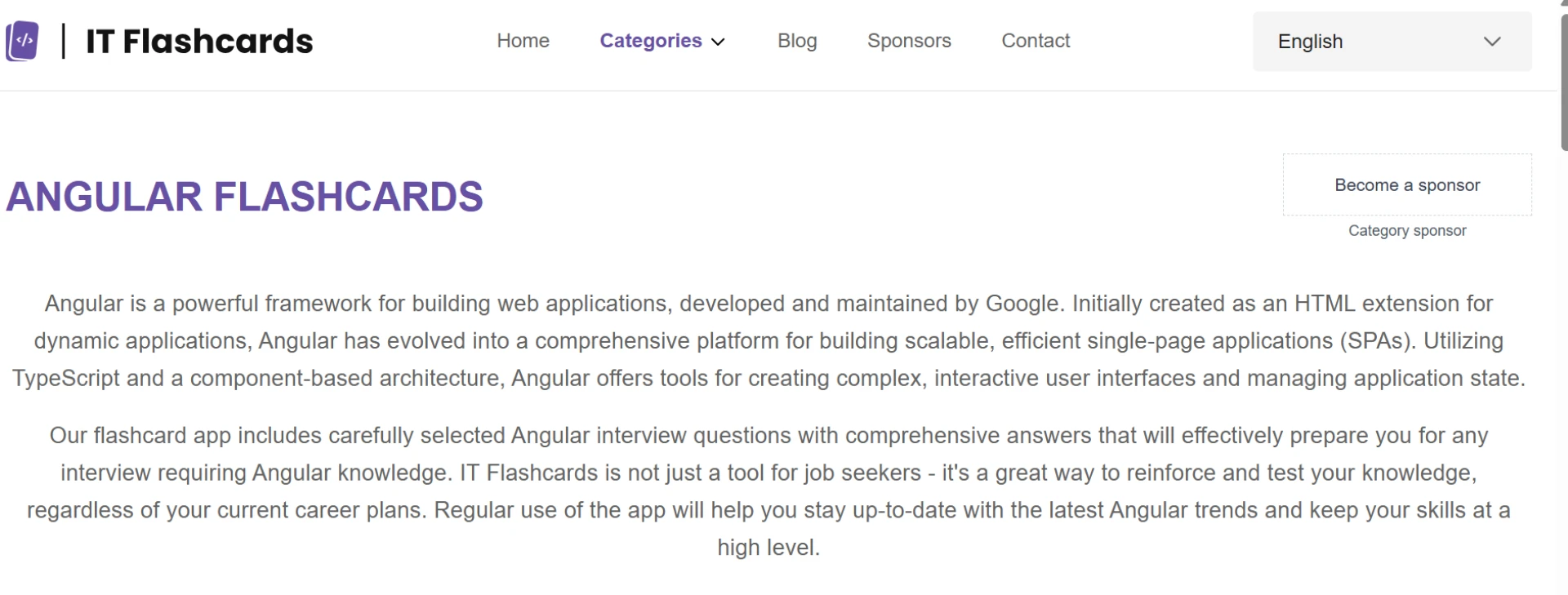Open the homepage via the IT Flashcards wordmark
Viewport: 1568px width, 595px height.
(198, 40)
